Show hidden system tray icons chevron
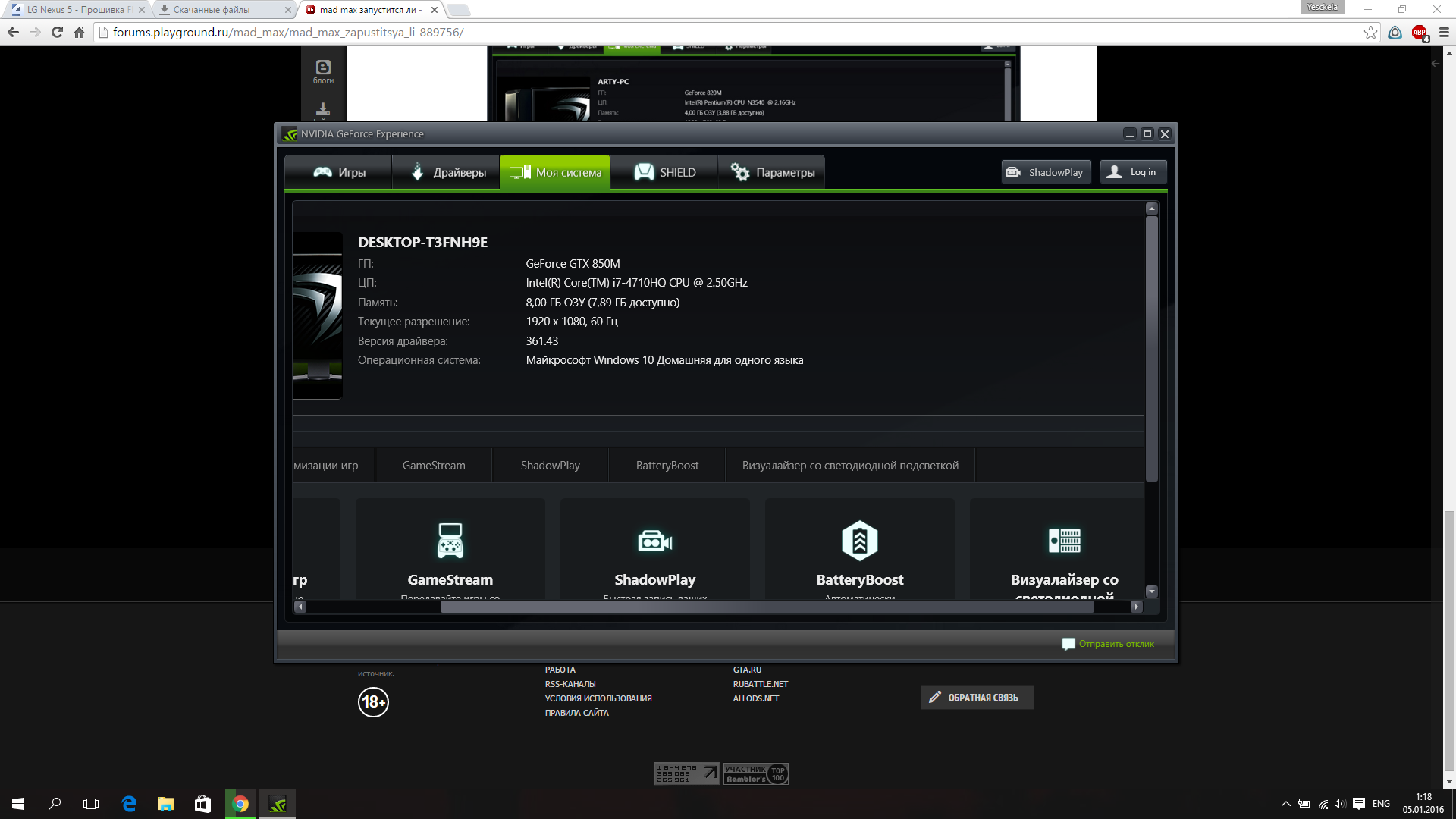Image resolution: width=1456 pixels, height=819 pixels. click(1285, 804)
